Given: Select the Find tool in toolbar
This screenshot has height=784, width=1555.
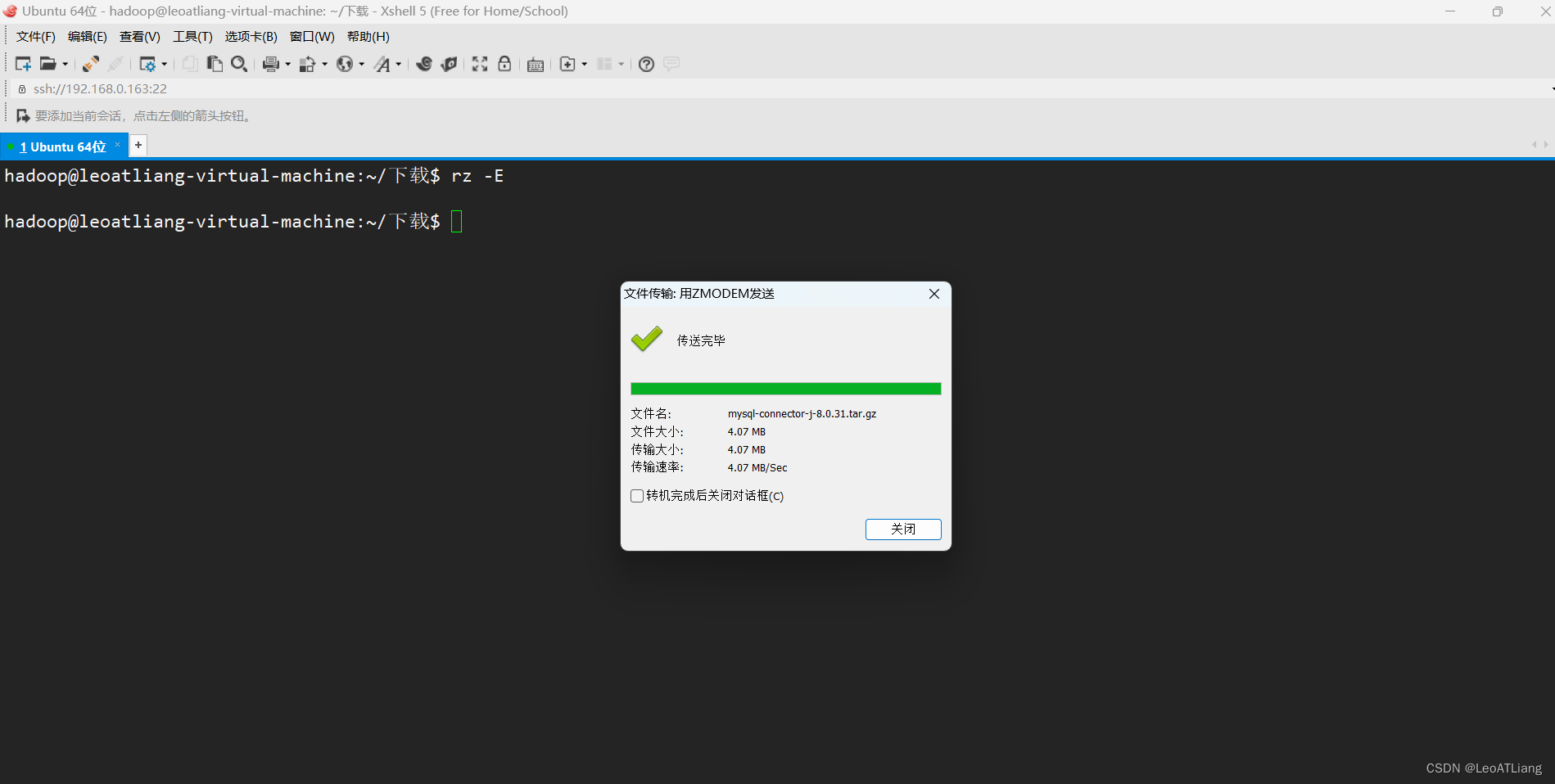Looking at the screenshot, I should 239,64.
